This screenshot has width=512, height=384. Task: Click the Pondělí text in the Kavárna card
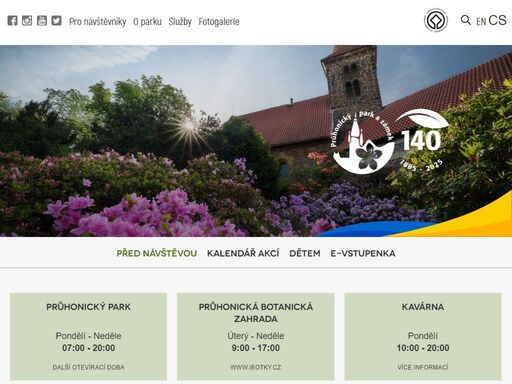pyautogui.click(x=423, y=336)
